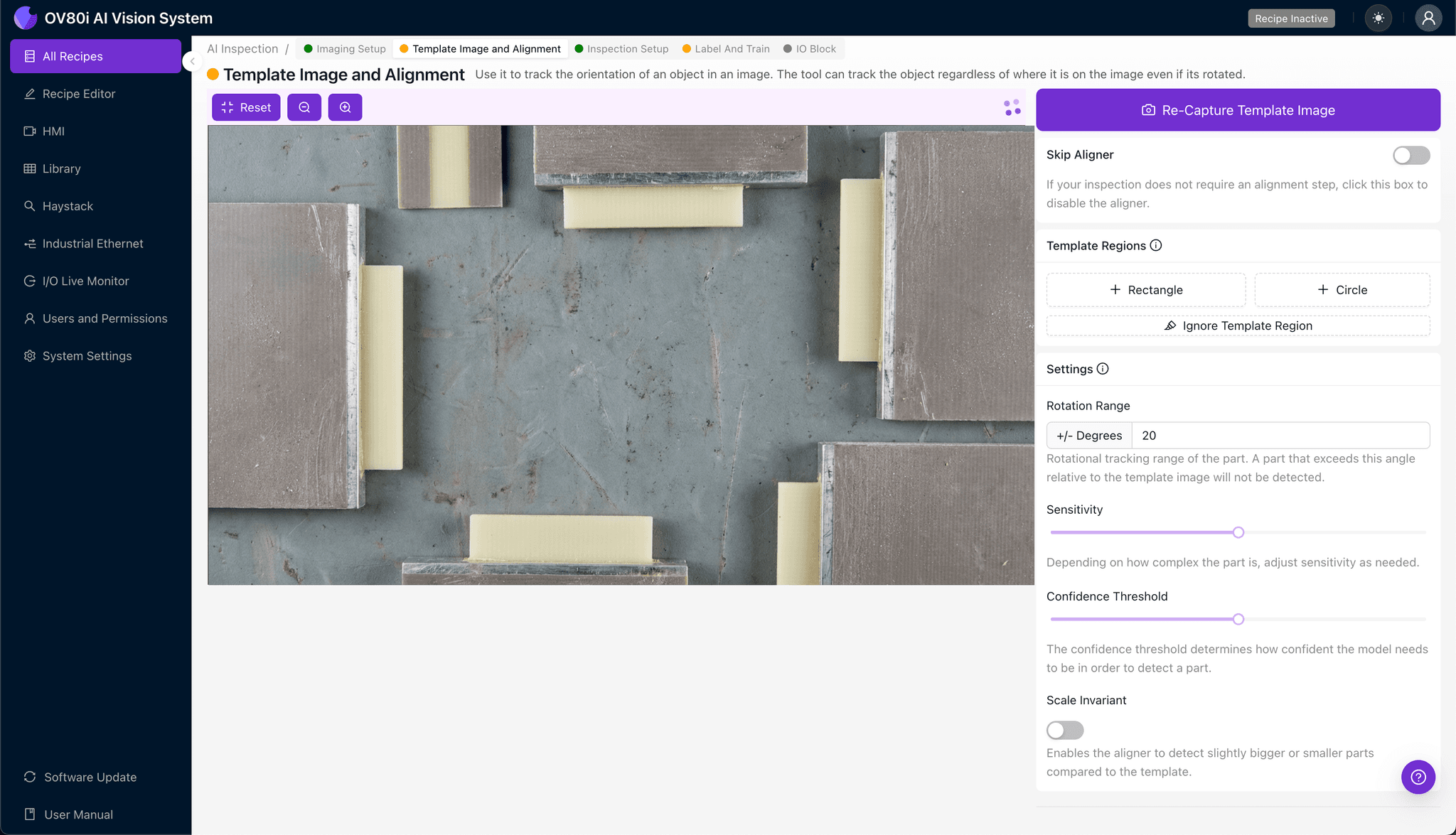Screen dimensions: 1456x835
Task: Click the Rotation Range value field
Action: point(1280,435)
